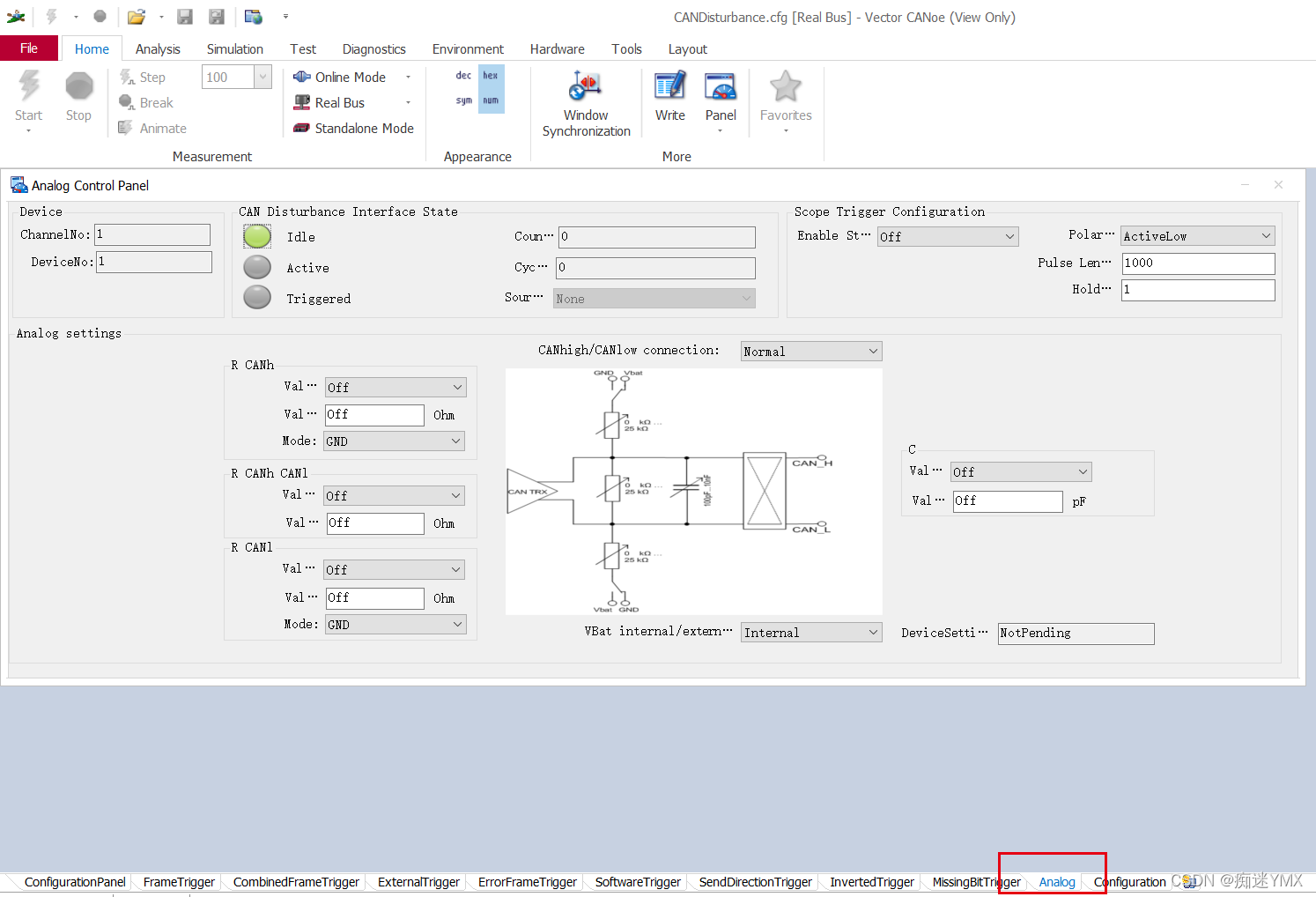Click the capacitor pF value field
This screenshot has height=897, width=1316.
click(1008, 500)
